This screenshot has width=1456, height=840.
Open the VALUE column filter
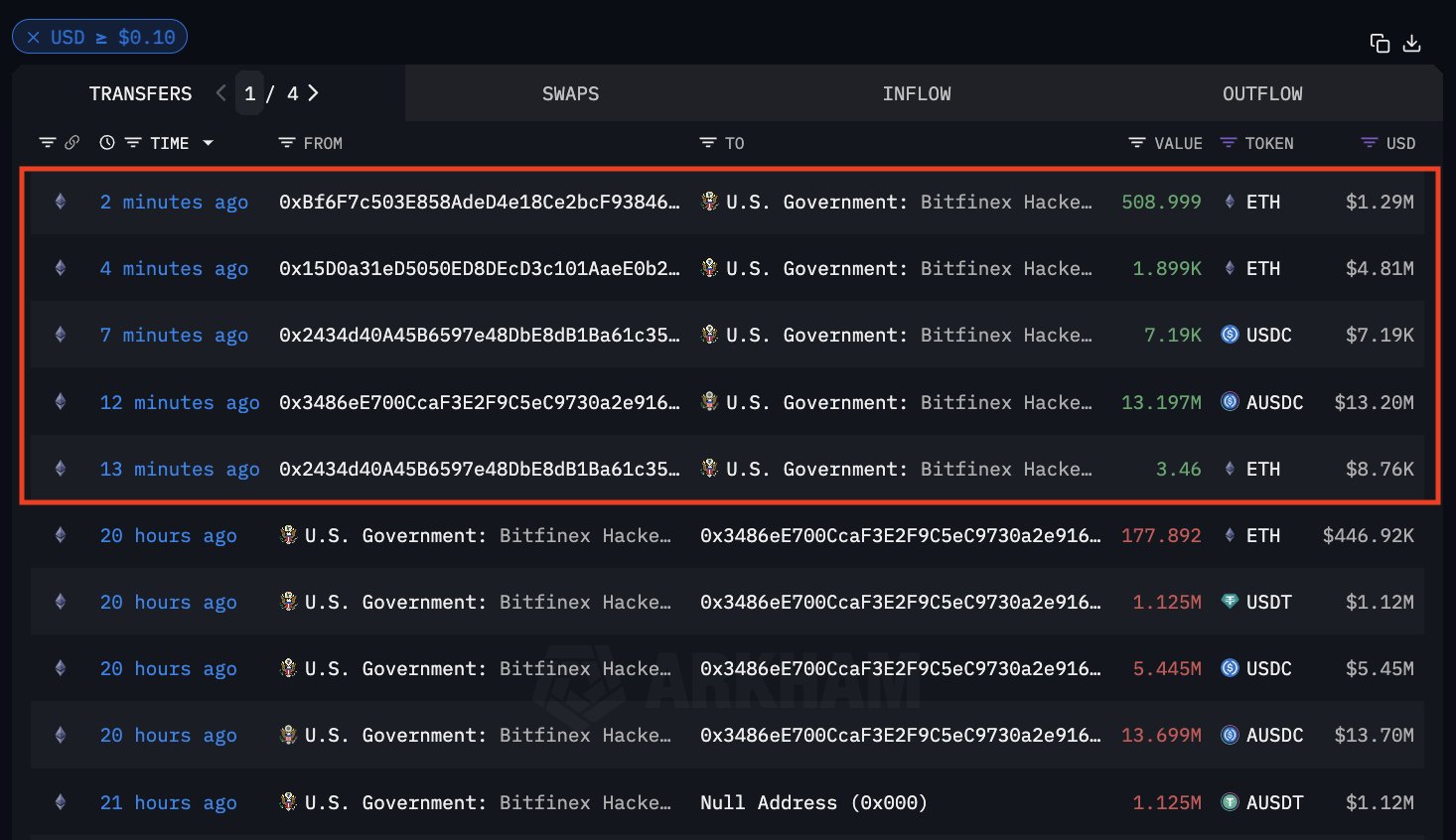click(x=1137, y=143)
